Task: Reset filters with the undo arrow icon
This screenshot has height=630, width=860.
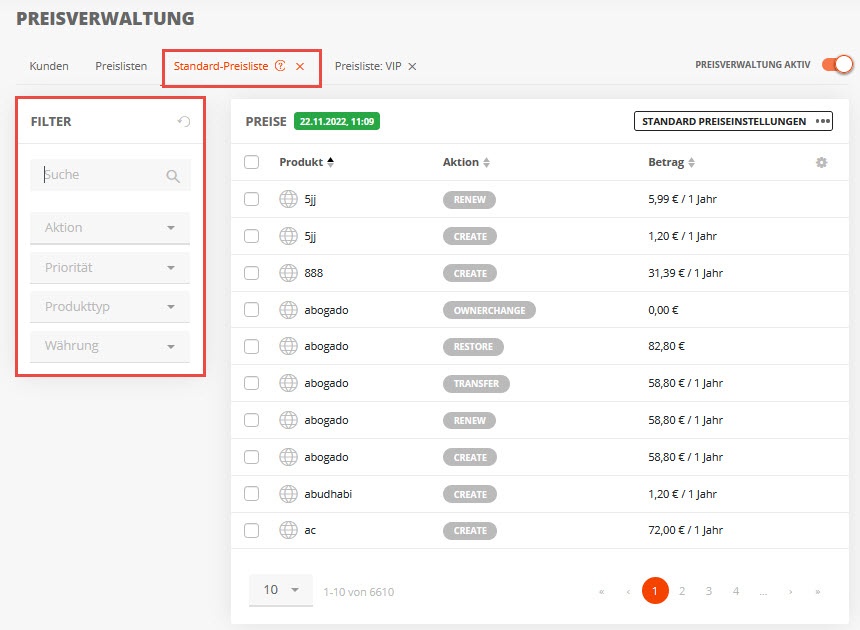Action: pos(184,121)
